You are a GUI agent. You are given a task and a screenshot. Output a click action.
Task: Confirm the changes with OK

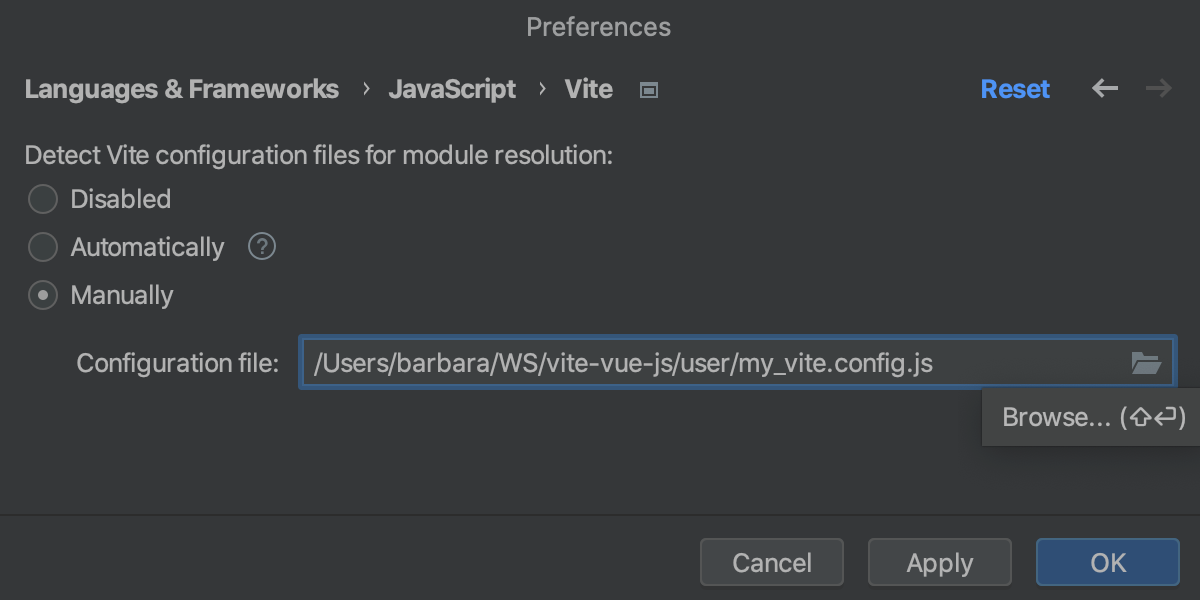pos(1107,562)
